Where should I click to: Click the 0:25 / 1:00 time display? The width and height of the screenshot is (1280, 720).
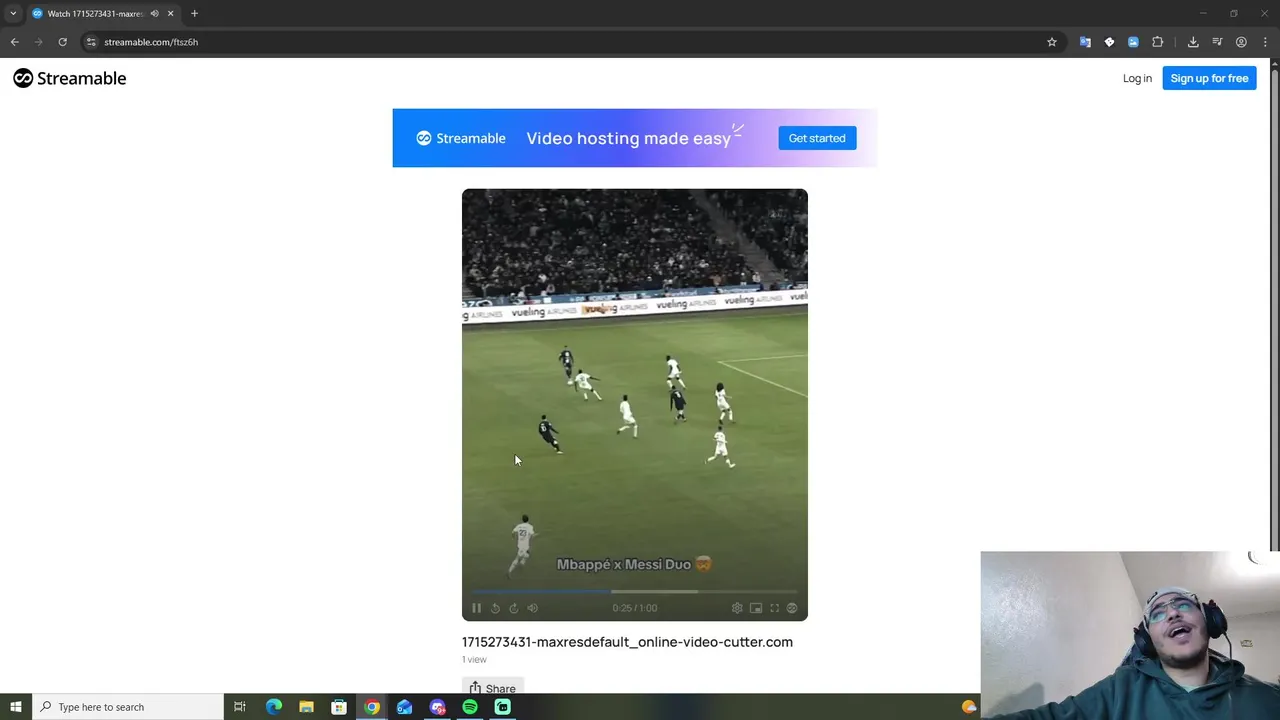[x=635, y=608]
